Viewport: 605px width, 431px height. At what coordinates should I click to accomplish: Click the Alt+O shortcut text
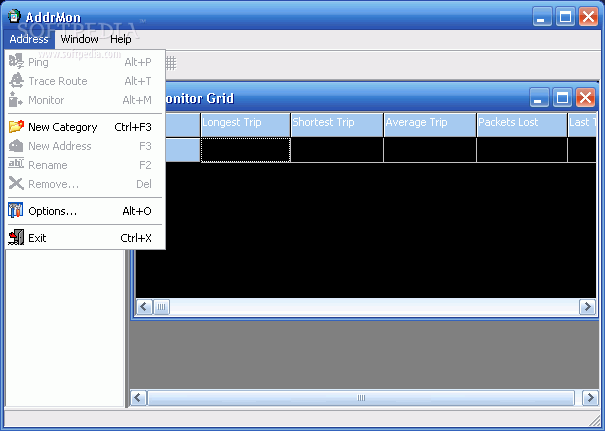pos(137,211)
